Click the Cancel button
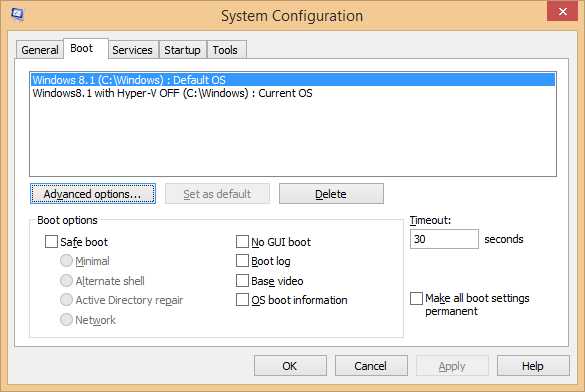Image resolution: width=585 pixels, height=392 pixels. point(371,366)
